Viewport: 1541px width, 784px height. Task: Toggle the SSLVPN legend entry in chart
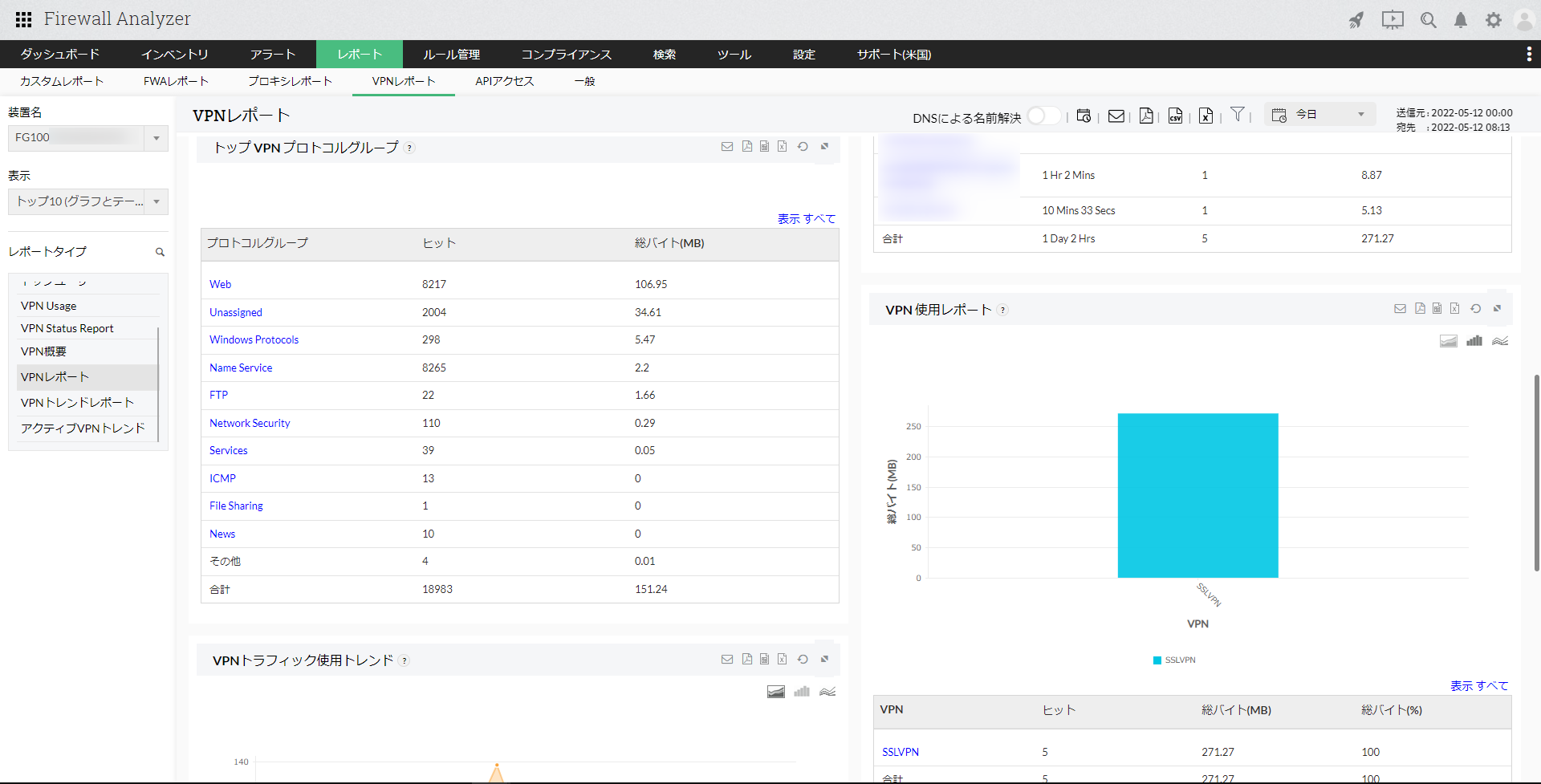click(1174, 660)
